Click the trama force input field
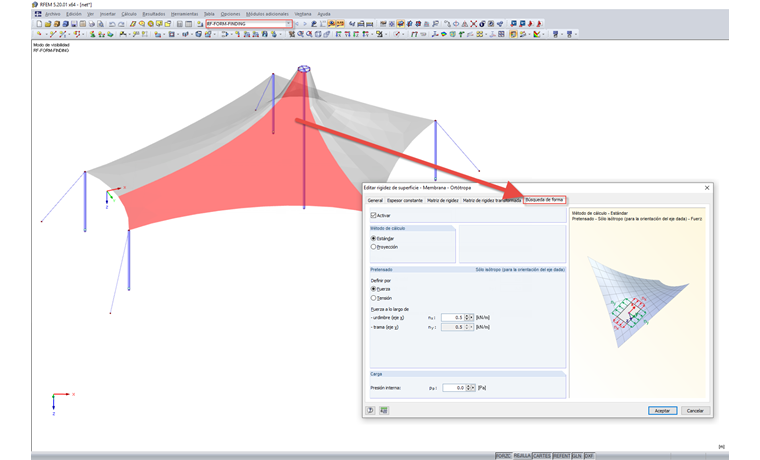Viewport: 760px width, 460px height. point(453,327)
